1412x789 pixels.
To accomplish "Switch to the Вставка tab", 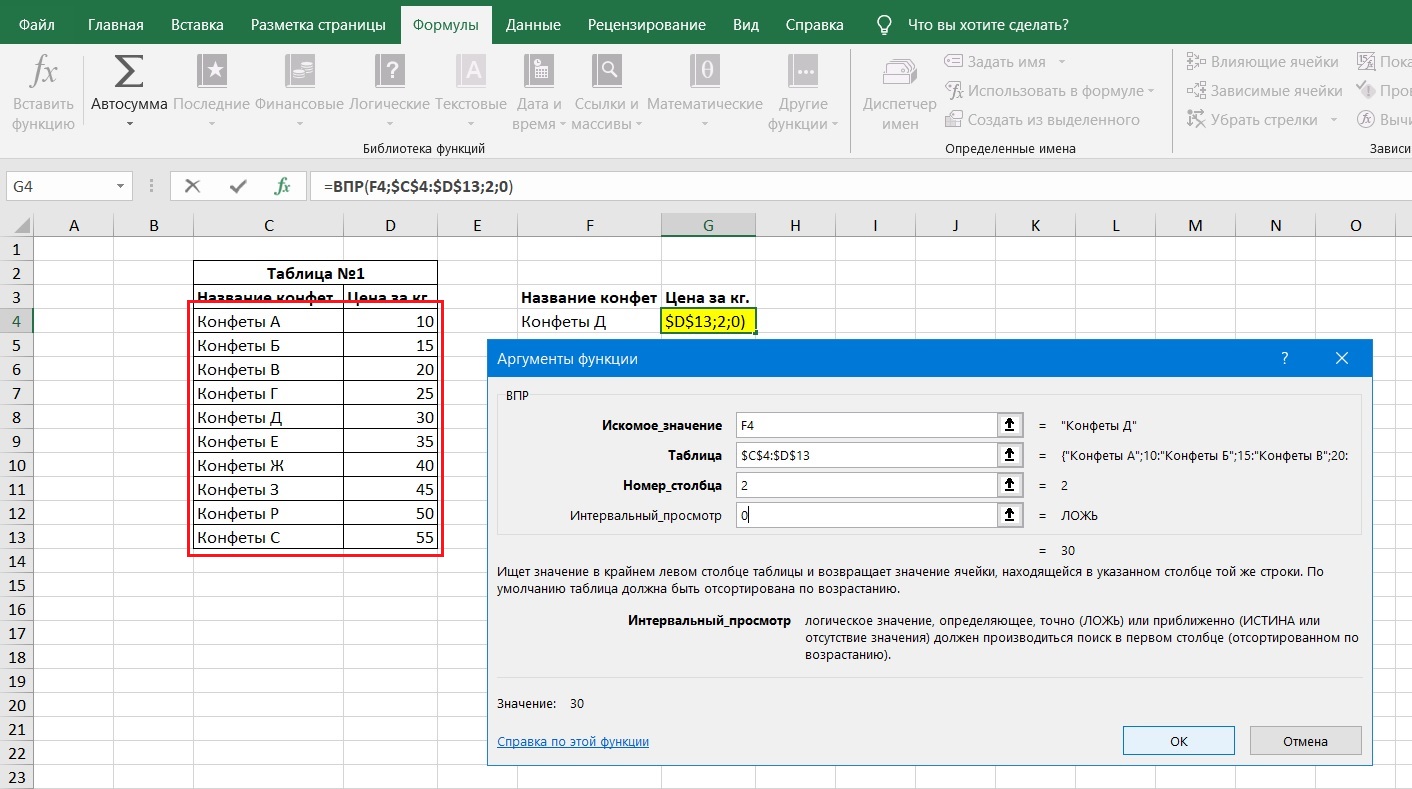I will [x=197, y=24].
